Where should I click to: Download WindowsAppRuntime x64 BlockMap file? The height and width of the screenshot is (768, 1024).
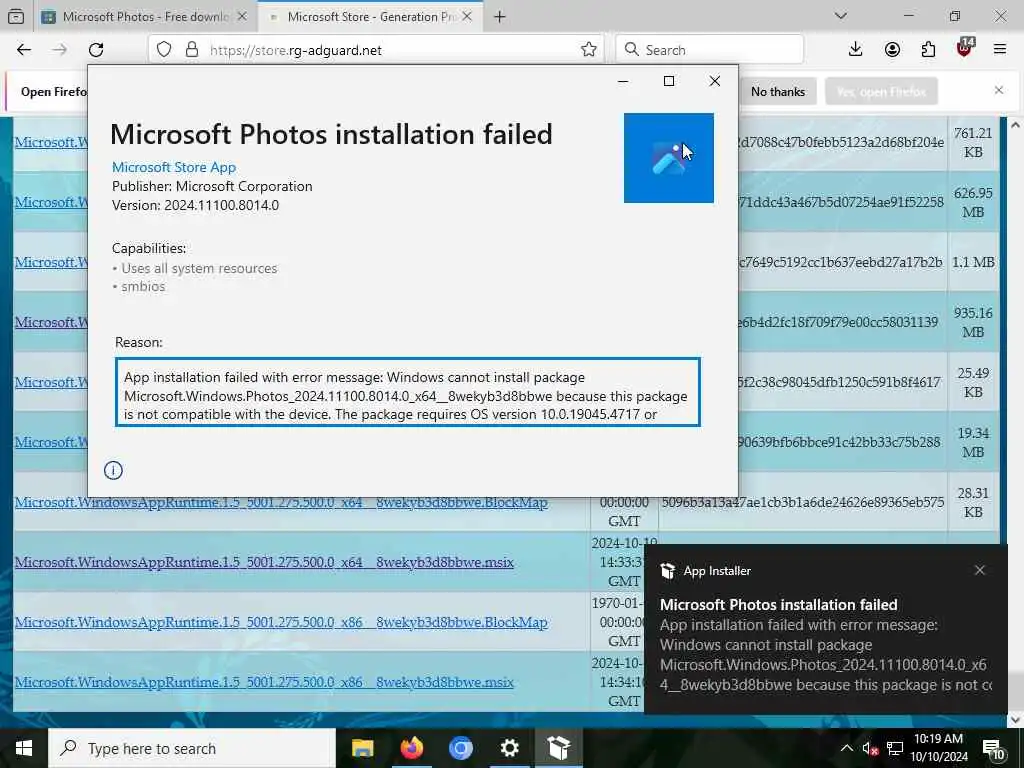[281, 502]
